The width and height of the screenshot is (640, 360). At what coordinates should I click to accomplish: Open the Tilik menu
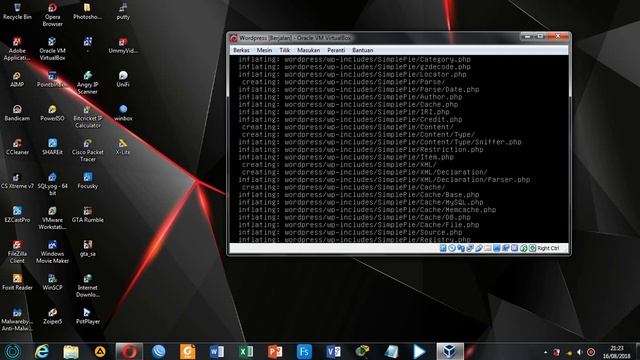pyautogui.click(x=284, y=50)
